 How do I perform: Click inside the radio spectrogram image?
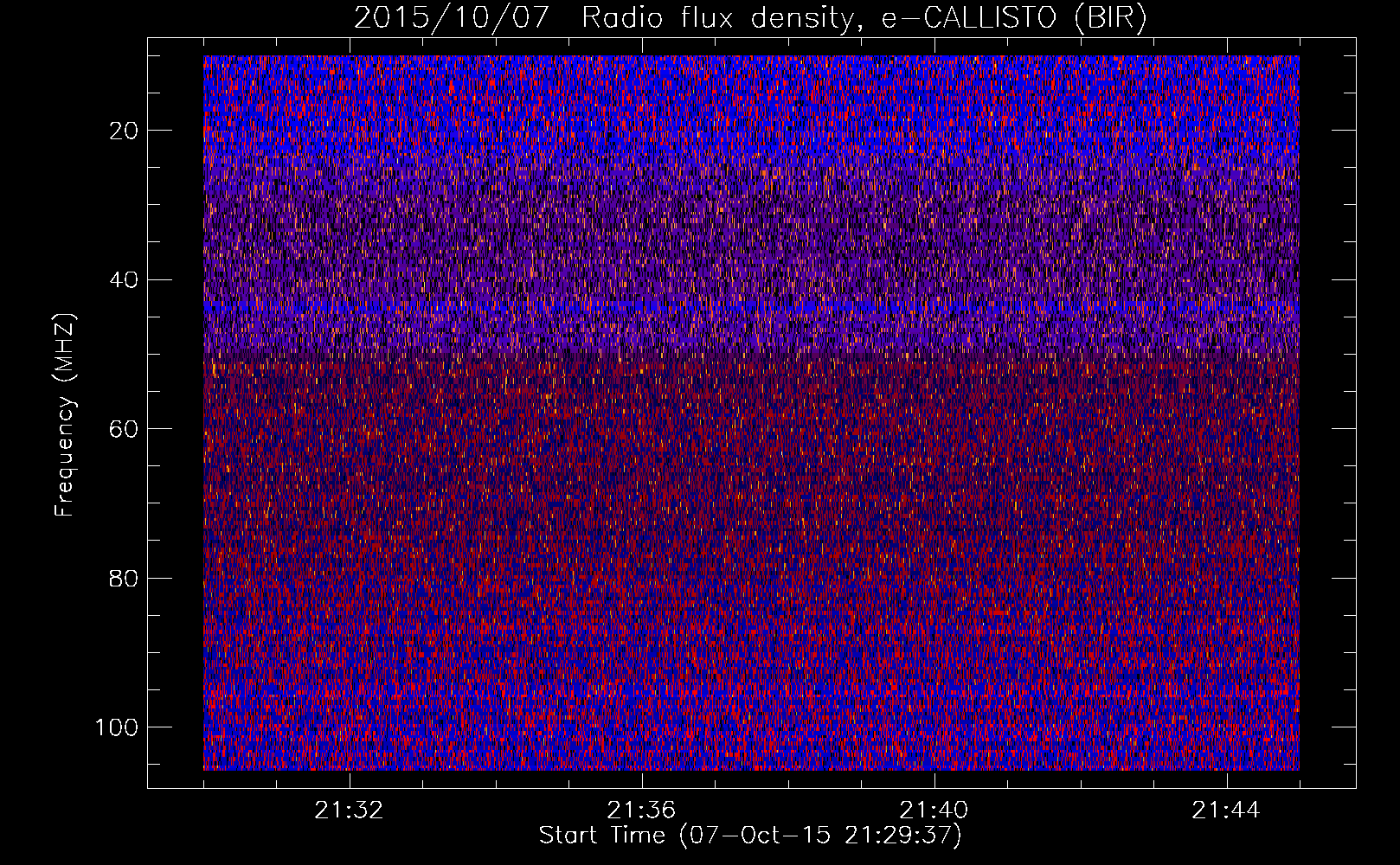point(751,413)
